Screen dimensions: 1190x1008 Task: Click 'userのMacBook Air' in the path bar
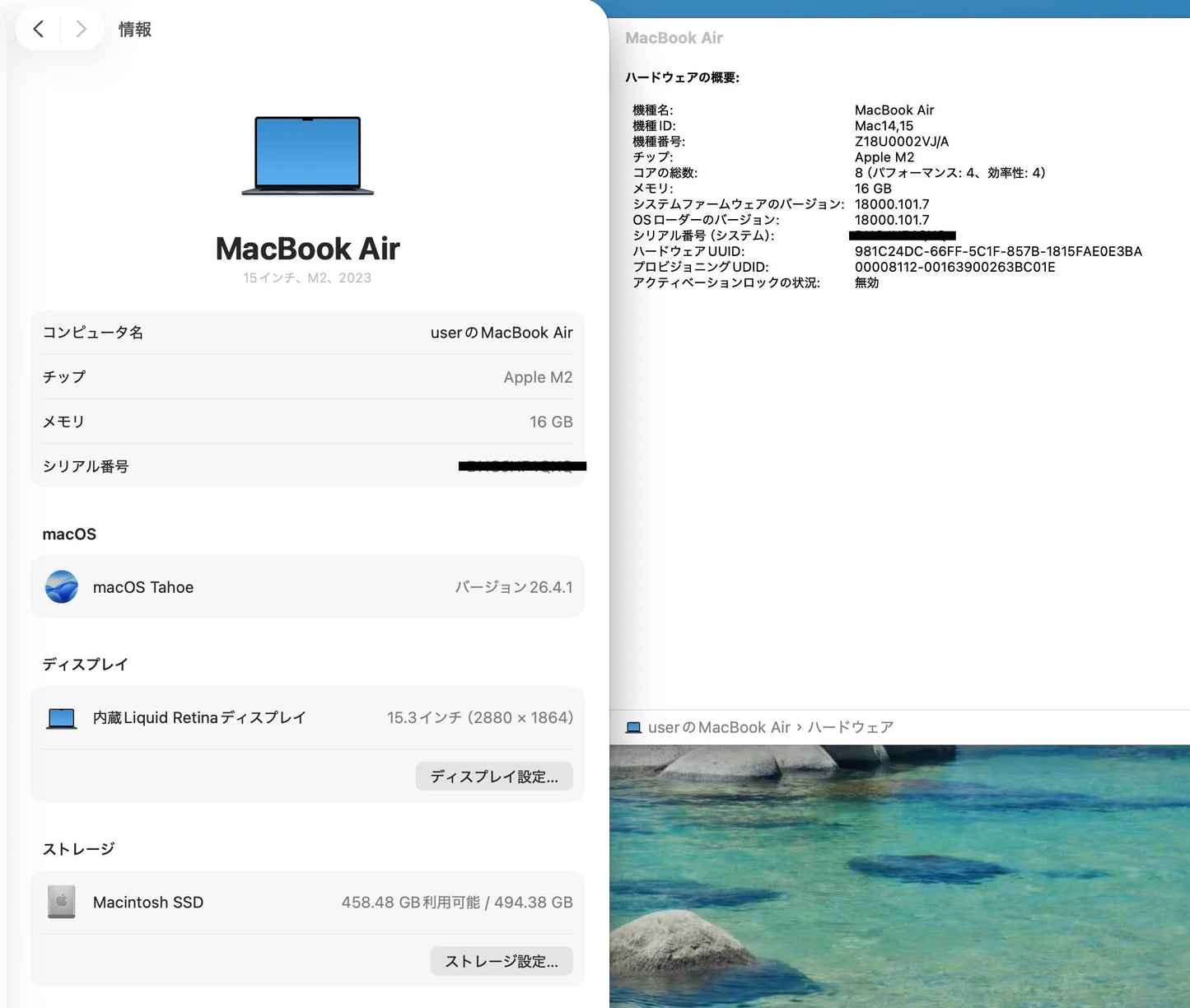pyautogui.click(x=719, y=728)
